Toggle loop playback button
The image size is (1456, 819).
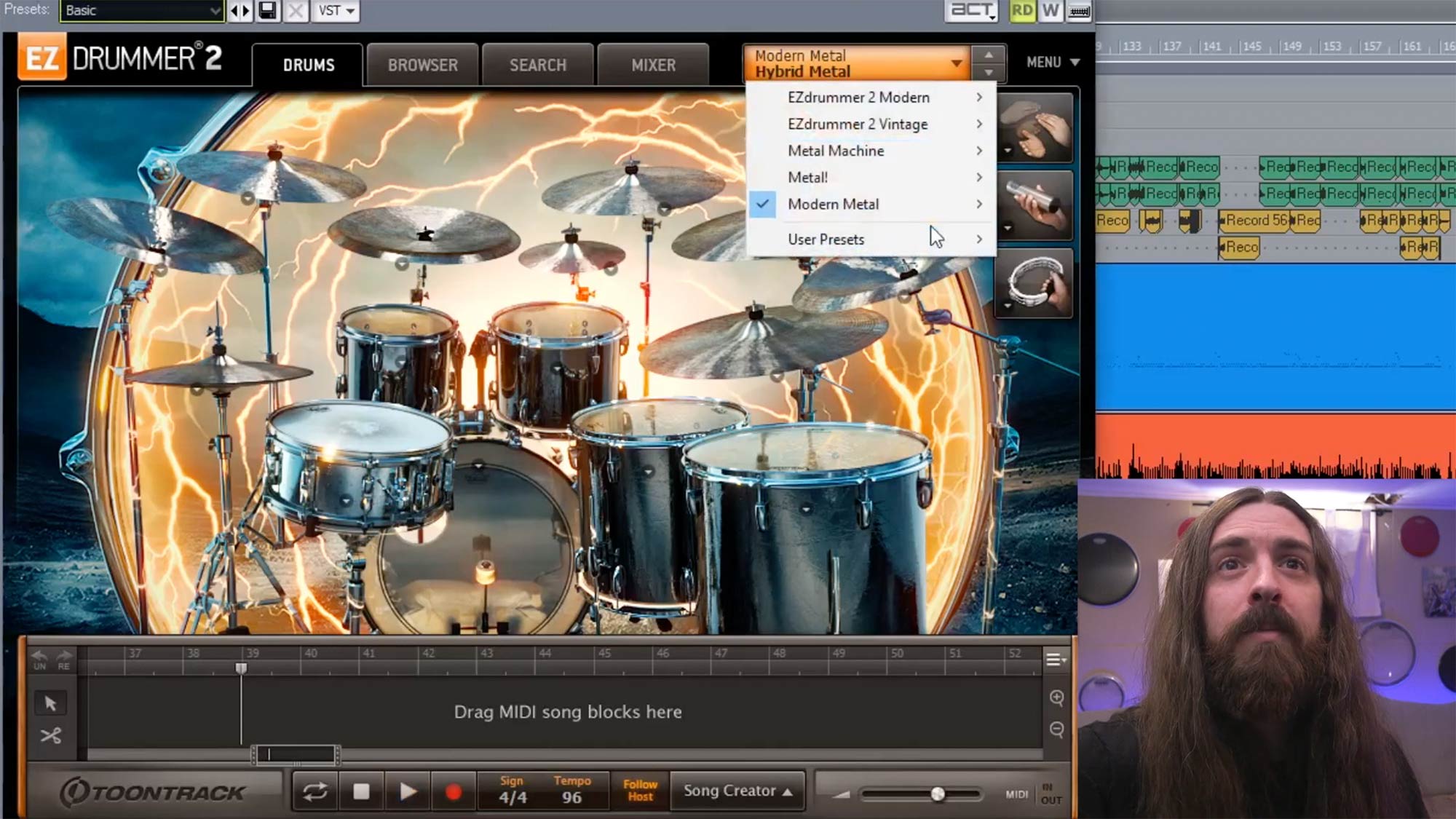pos(315,792)
